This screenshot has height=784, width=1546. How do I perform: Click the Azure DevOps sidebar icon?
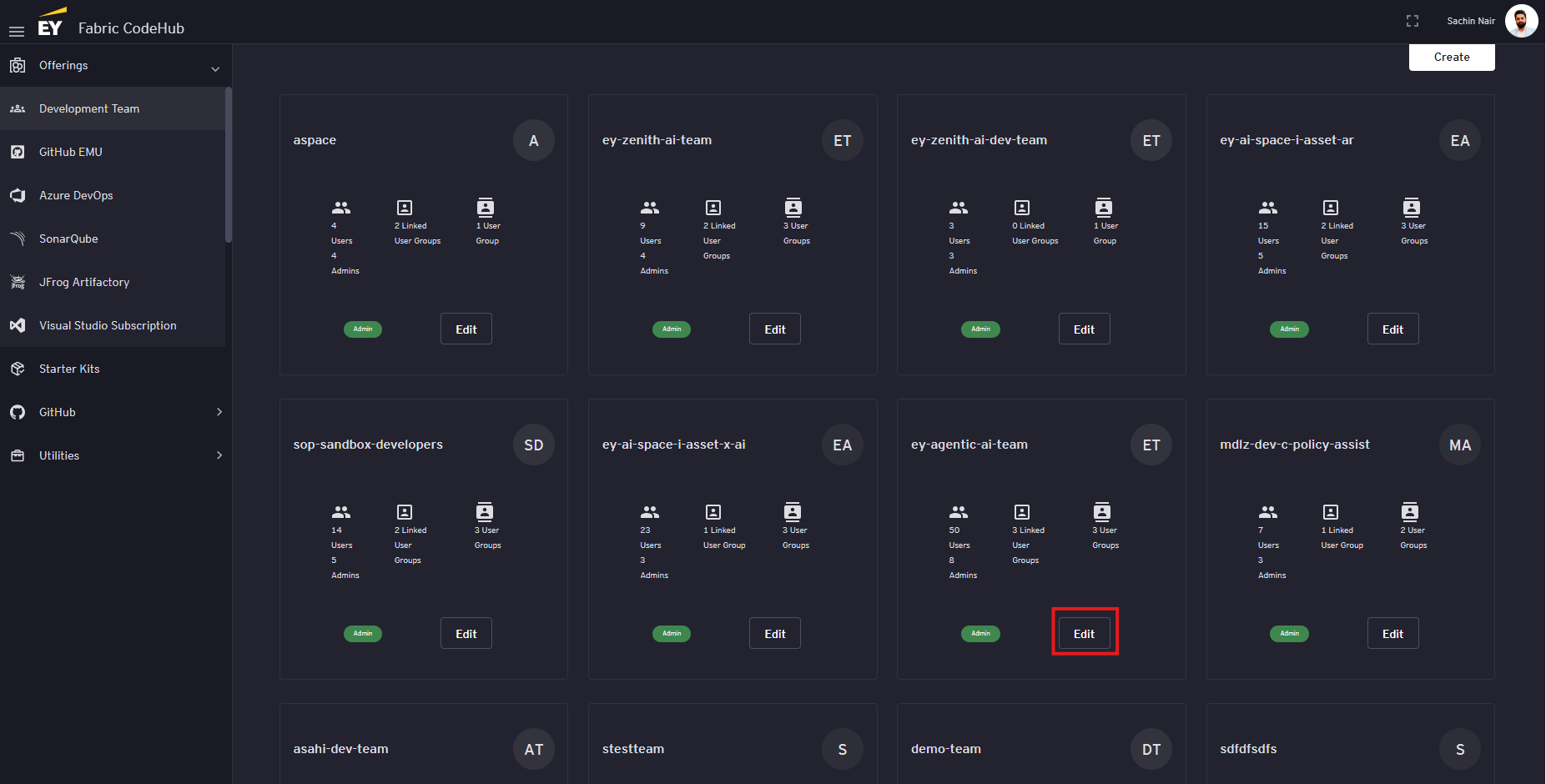click(18, 195)
